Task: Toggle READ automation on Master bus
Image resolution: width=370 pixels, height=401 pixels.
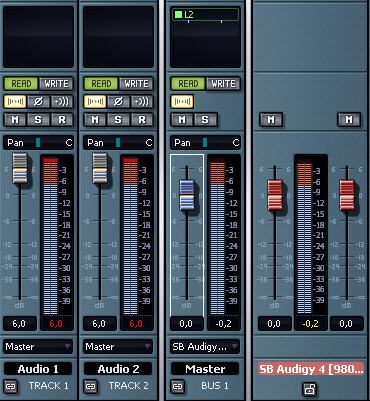Action: [188, 84]
